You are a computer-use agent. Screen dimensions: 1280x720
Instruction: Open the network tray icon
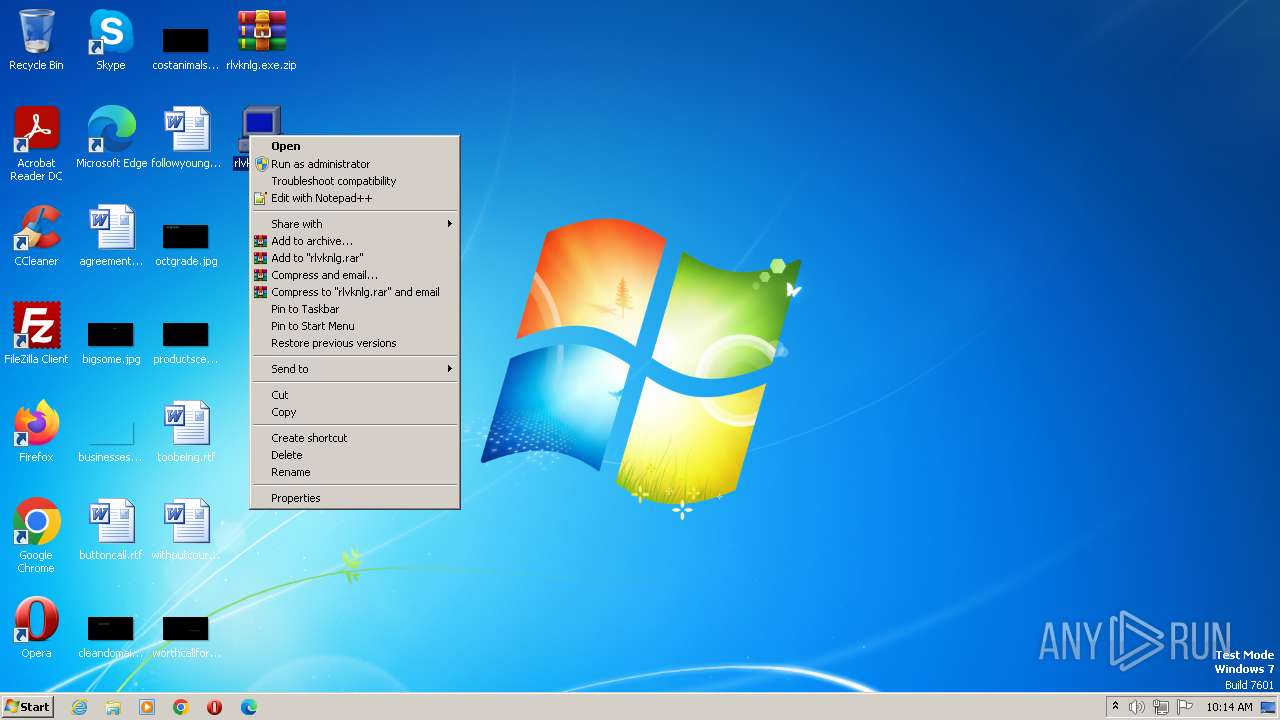pos(1161,707)
